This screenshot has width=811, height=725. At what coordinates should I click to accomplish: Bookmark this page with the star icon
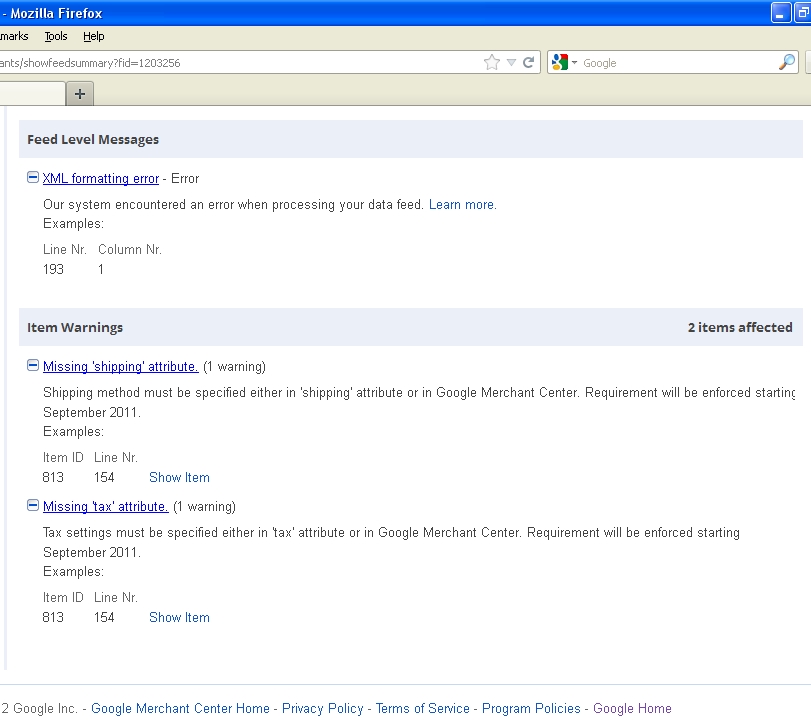click(492, 63)
